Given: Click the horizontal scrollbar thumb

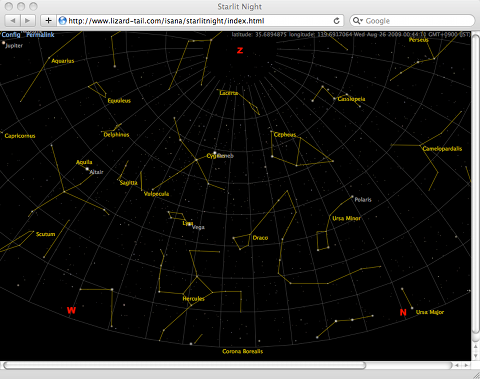Looking at the screenshot, I should (184, 365).
